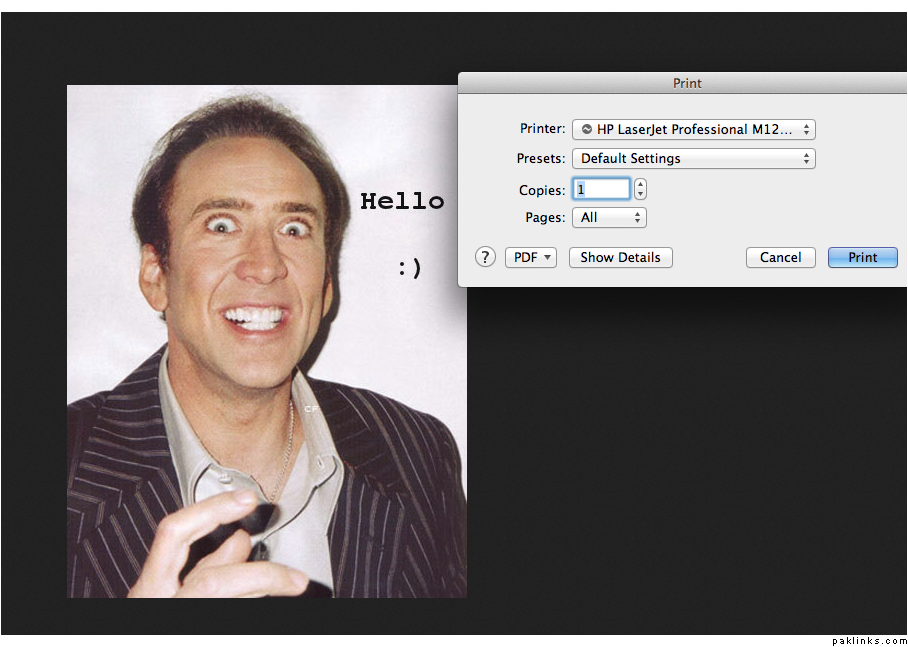Click the Hello text on the image
The width and height of the screenshot is (908, 647).
(402, 201)
